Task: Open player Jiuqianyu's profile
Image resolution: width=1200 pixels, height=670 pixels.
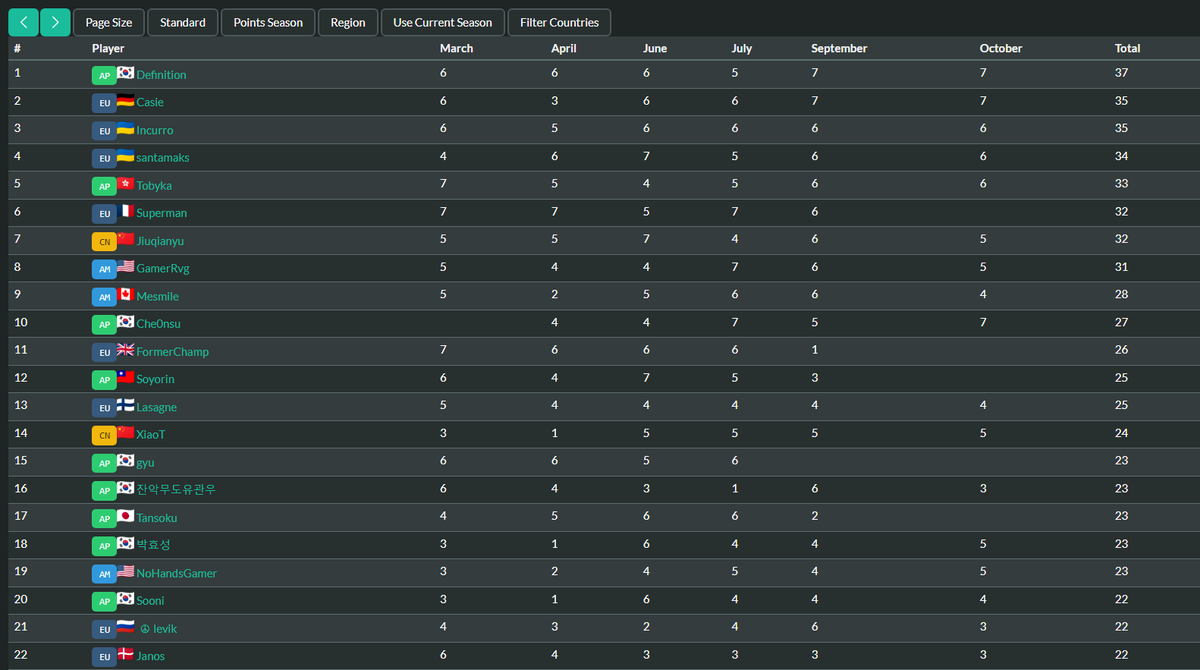Action: (160, 241)
